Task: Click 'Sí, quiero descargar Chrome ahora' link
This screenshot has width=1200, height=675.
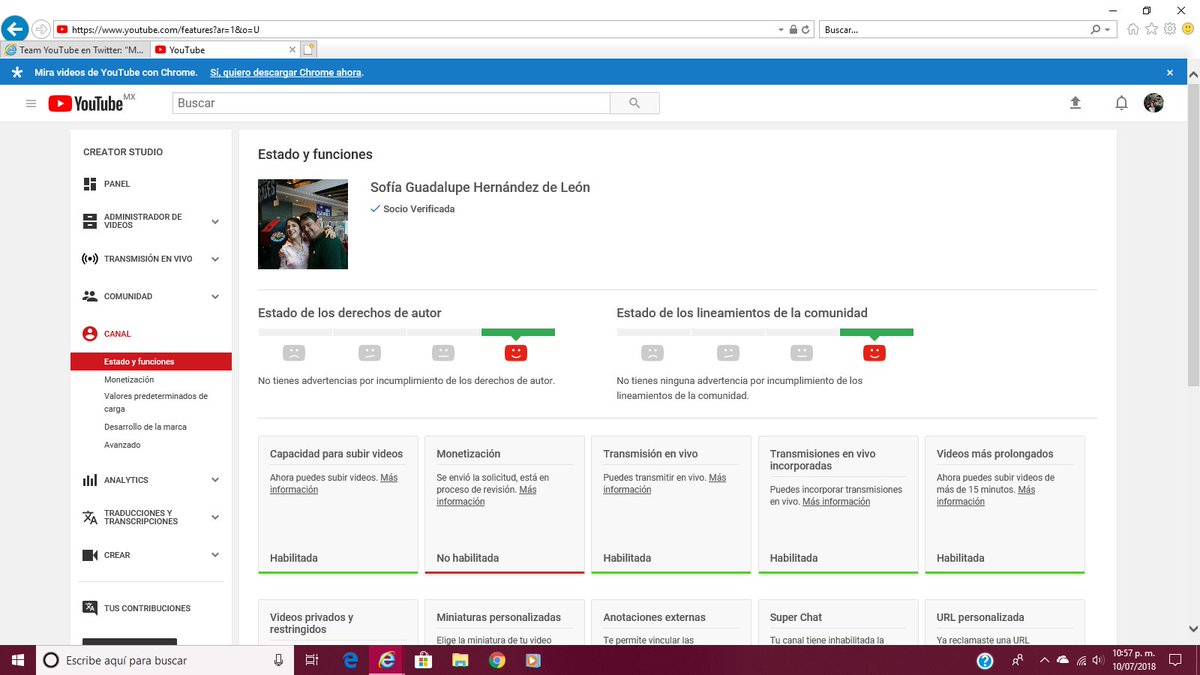Action: [286, 72]
